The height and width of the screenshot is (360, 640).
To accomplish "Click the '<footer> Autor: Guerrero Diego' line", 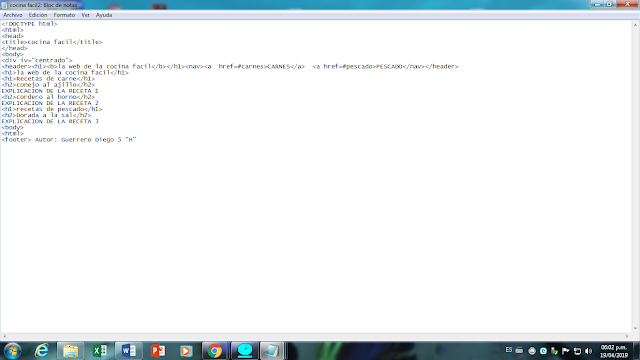I will click(69, 140).
